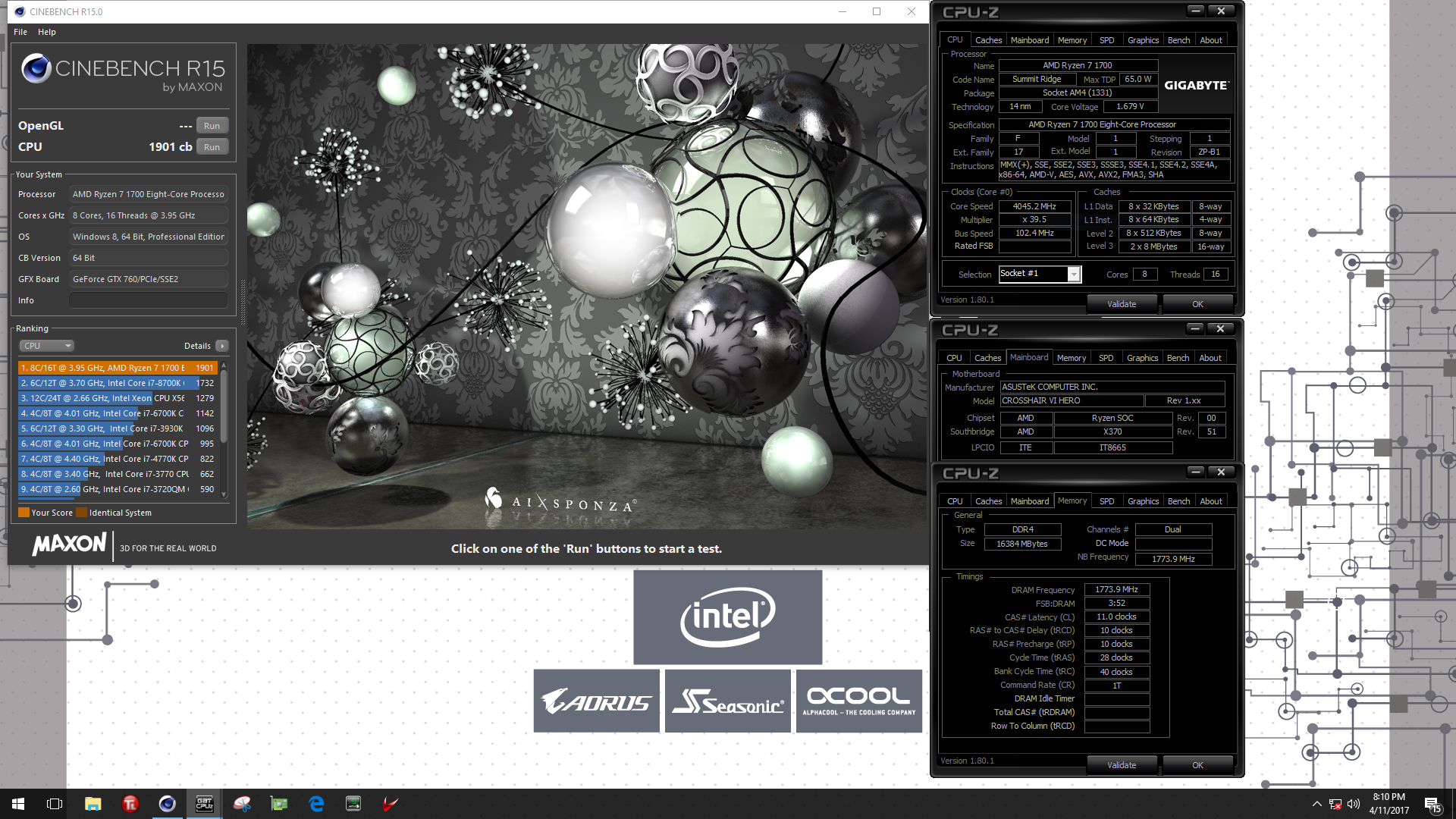Select CPU tab in middle CPU-Z window
This screenshot has height=819, width=1456.
pyautogui.click(x=954, y=358)
